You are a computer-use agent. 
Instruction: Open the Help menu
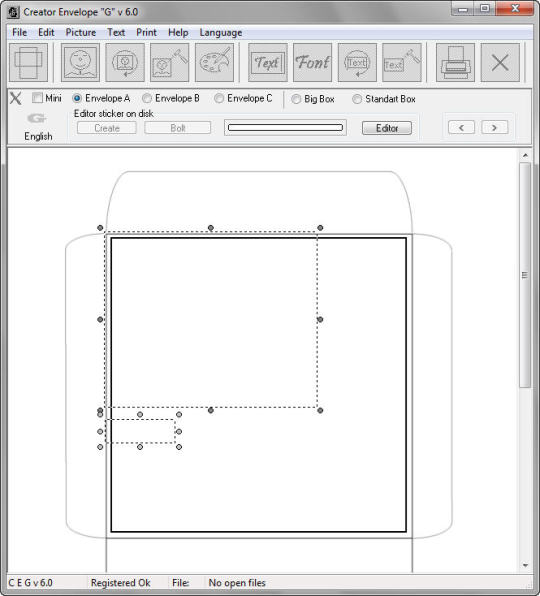pos(178,33)
